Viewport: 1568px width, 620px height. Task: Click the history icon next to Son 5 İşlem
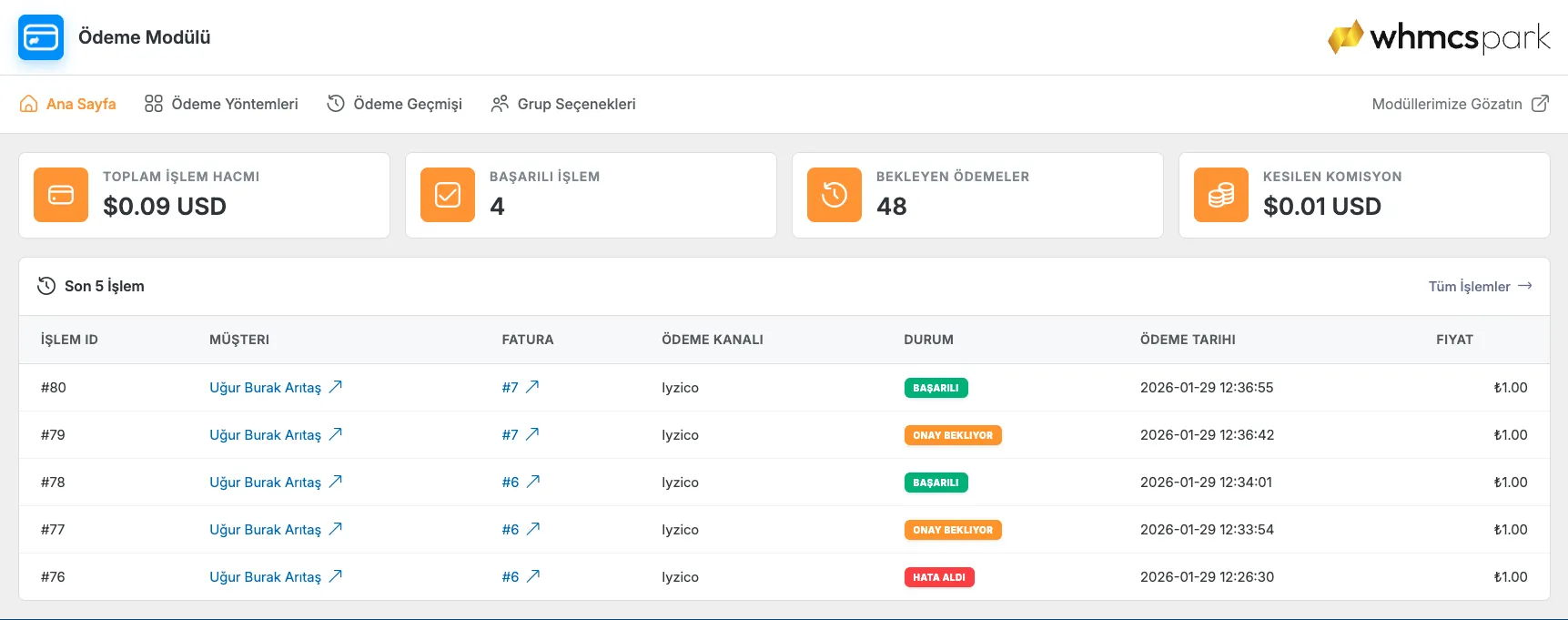pos(46,286)
